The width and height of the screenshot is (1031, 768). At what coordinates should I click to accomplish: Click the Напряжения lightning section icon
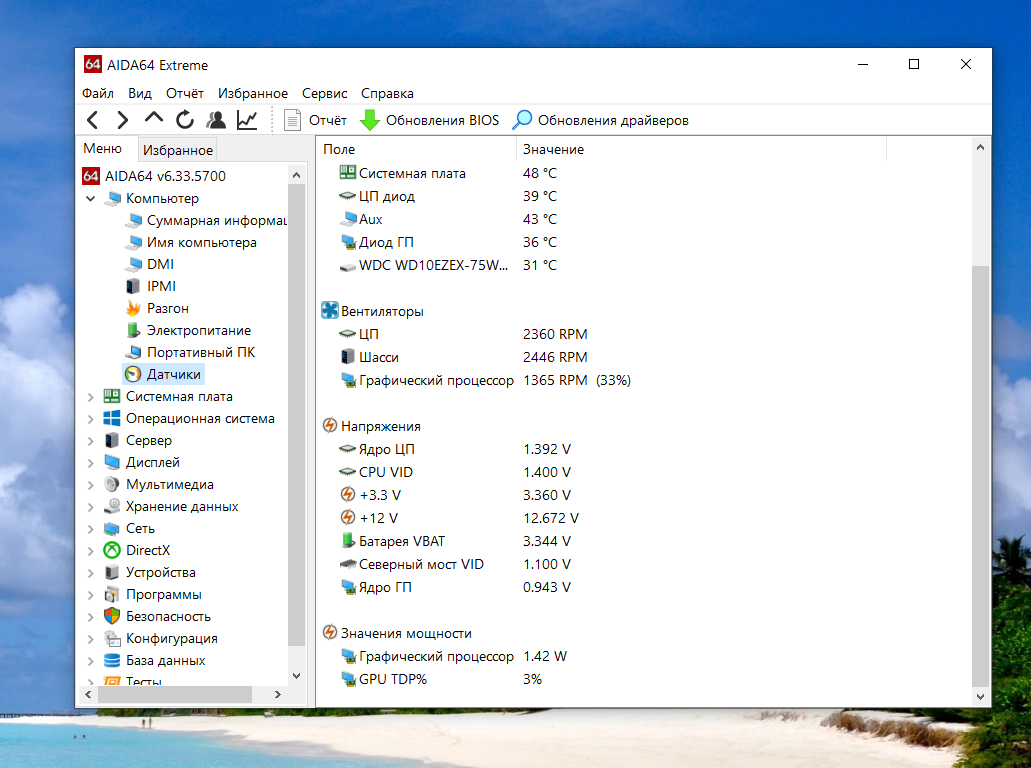pos(329,425)
